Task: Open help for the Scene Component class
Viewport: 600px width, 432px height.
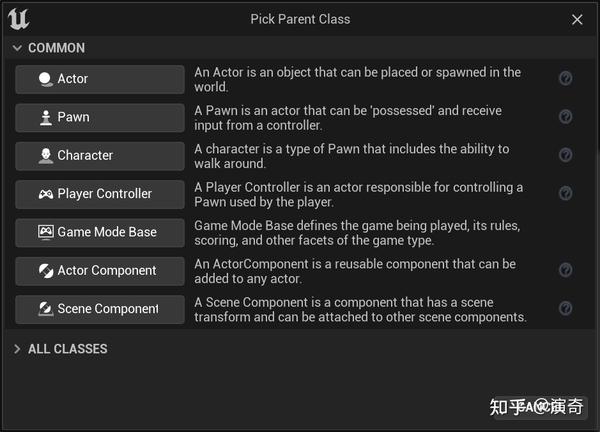Action: click(x=565, y=308)
